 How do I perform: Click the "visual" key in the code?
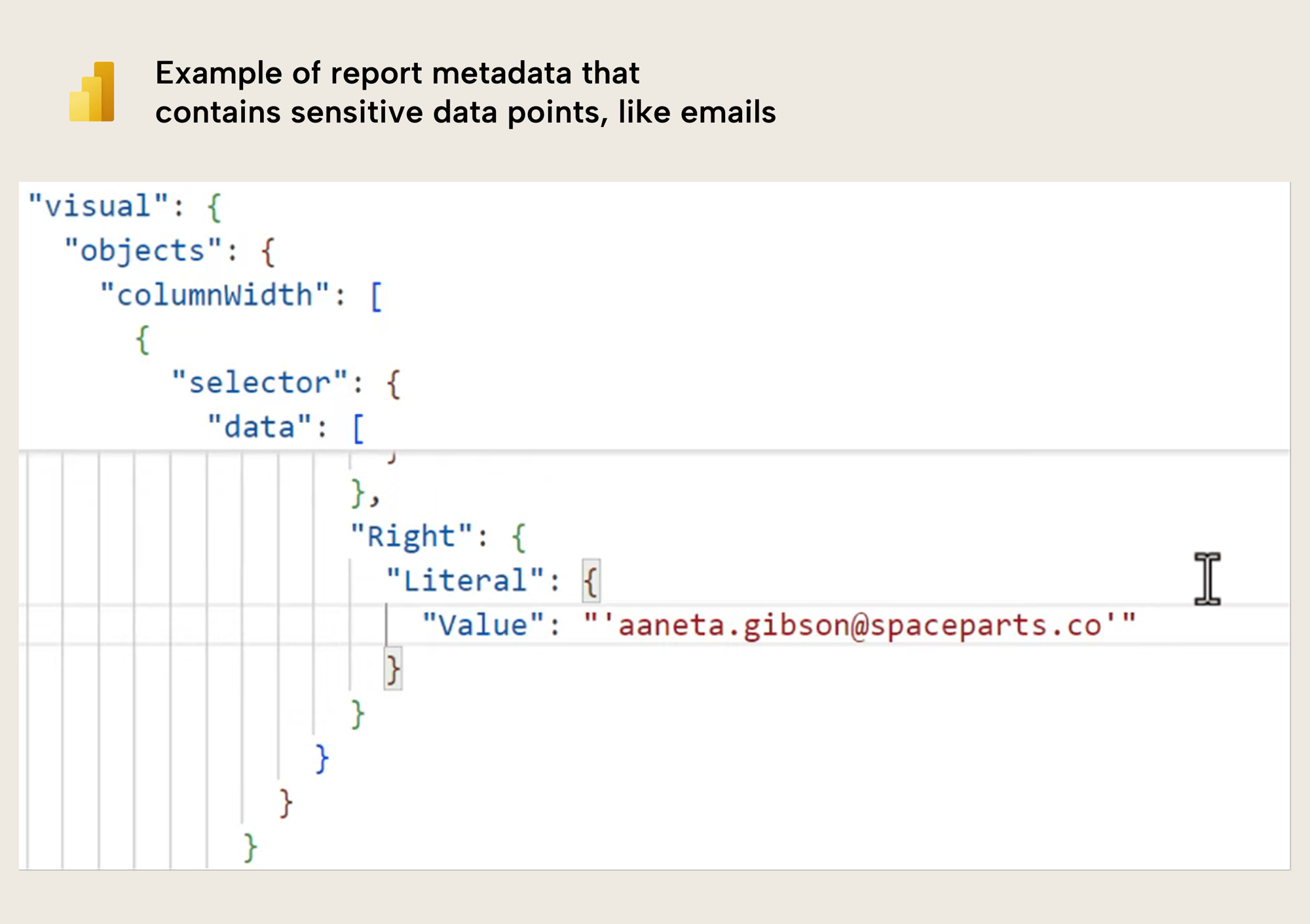pos(98,206)
